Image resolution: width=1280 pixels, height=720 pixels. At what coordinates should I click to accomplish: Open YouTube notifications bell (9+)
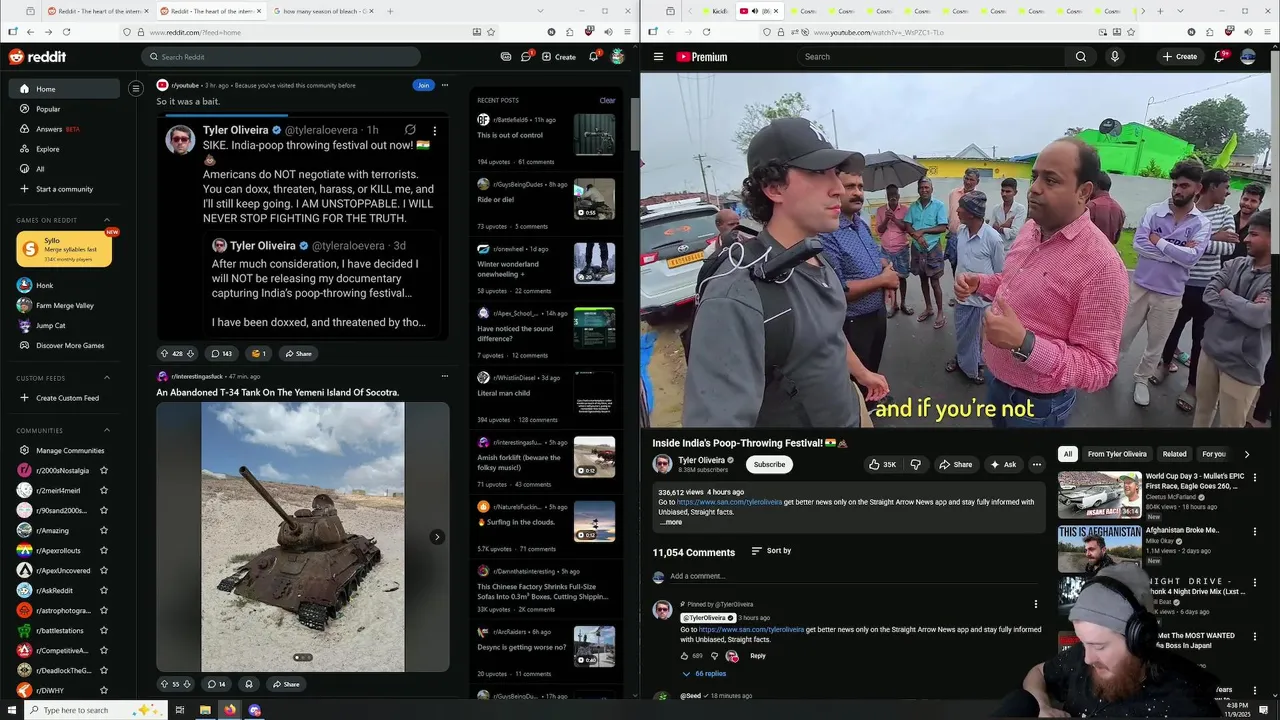click(1219, 57)
